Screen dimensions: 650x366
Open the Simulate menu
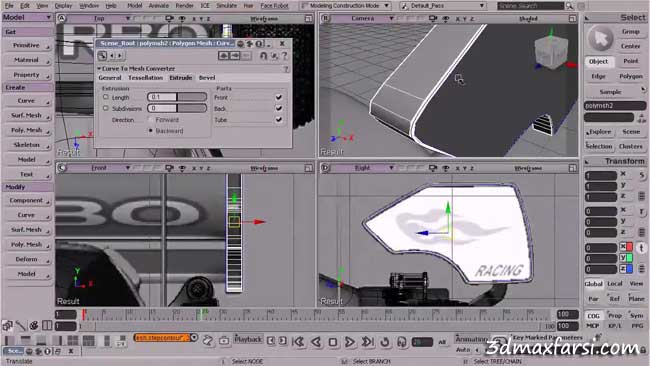coord(226,6)
